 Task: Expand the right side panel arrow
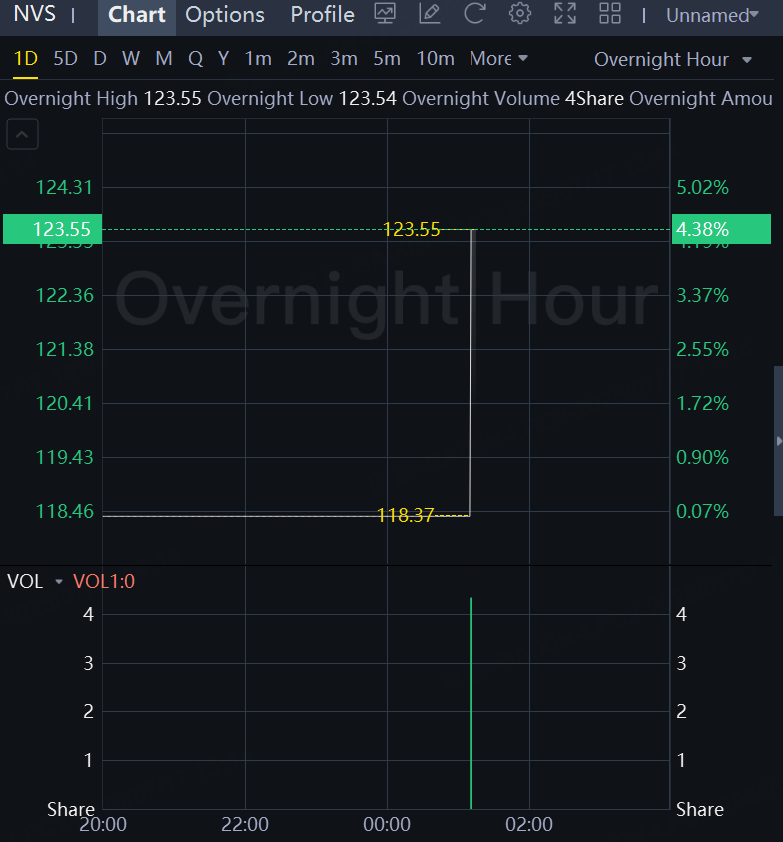click(x=778, y=440)
